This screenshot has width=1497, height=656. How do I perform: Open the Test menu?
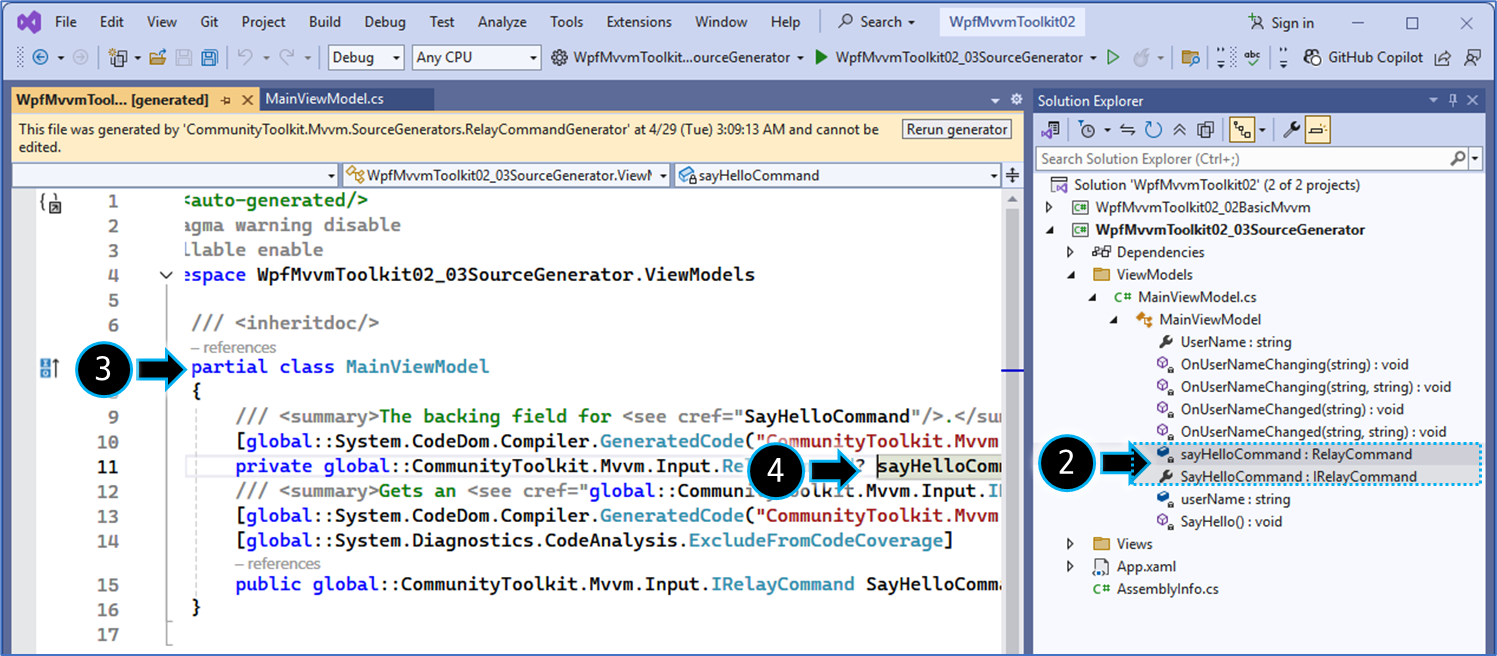(442, 22)
